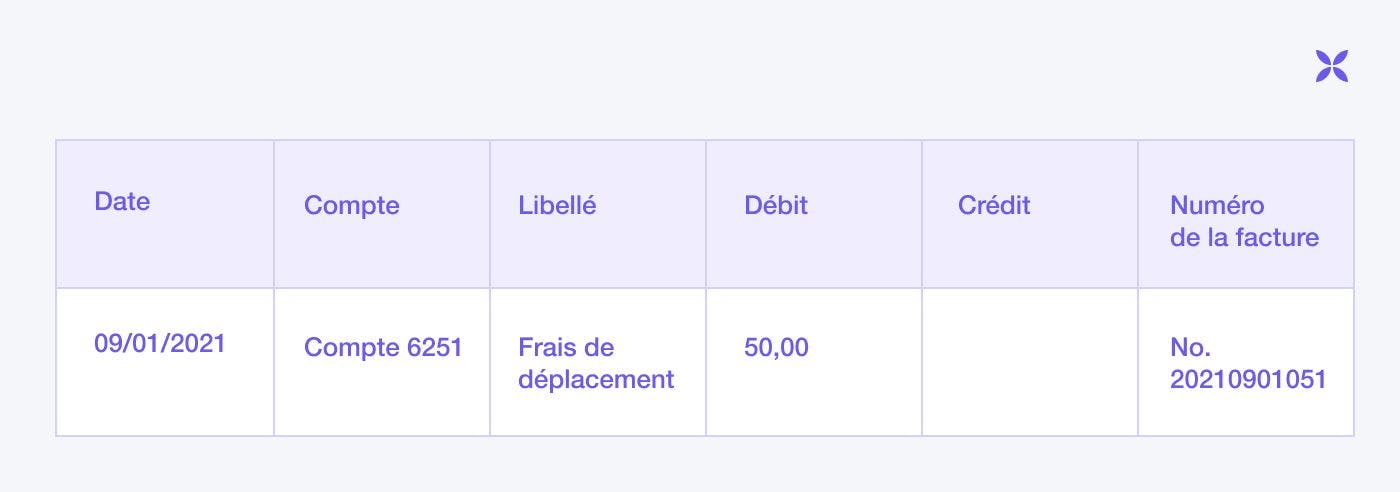1400x492 pixels.
Task: Click the Frais de déplacement label cell
Action: coord(596,363)
